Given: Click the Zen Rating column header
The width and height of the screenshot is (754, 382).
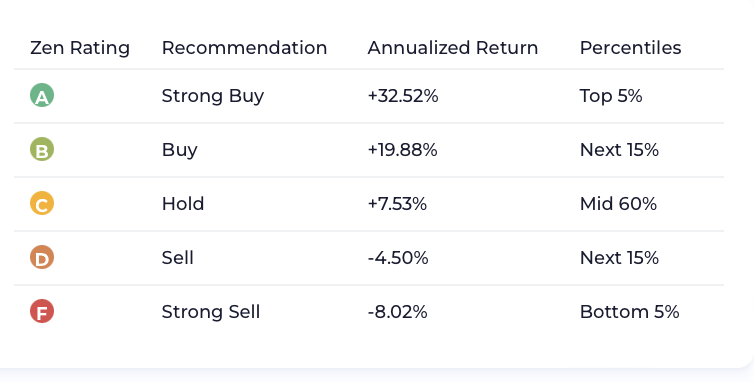Looking at the screenshot, I should click(80, 48).
